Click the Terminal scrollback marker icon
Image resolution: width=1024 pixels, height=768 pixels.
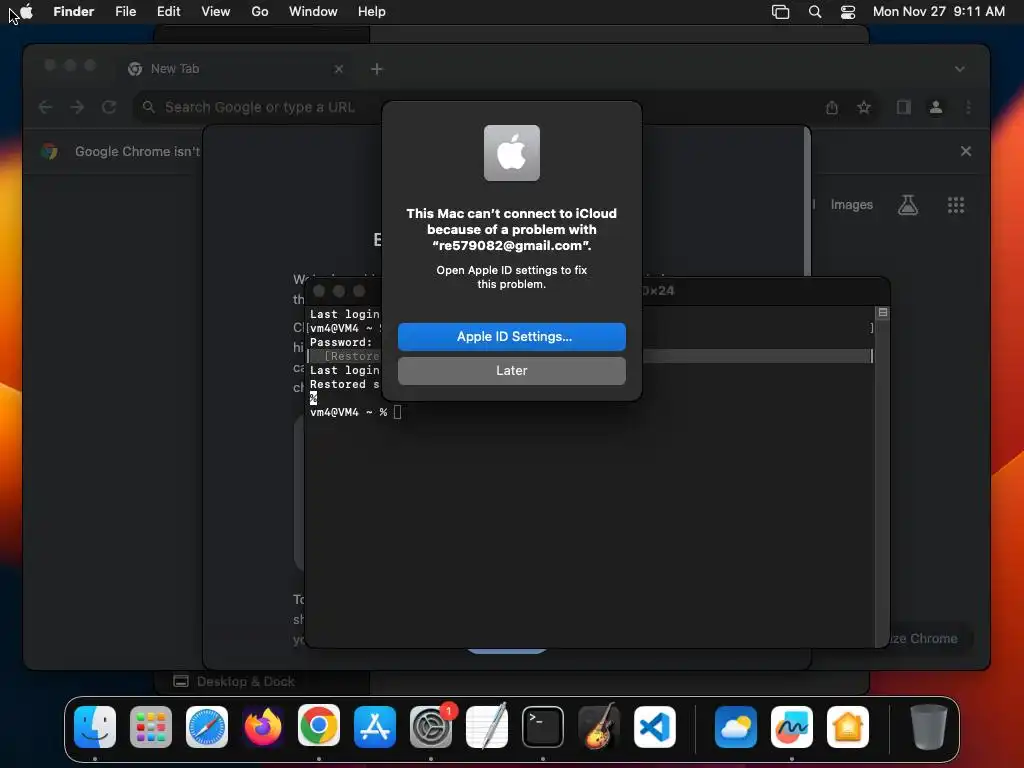click(882, 313)
